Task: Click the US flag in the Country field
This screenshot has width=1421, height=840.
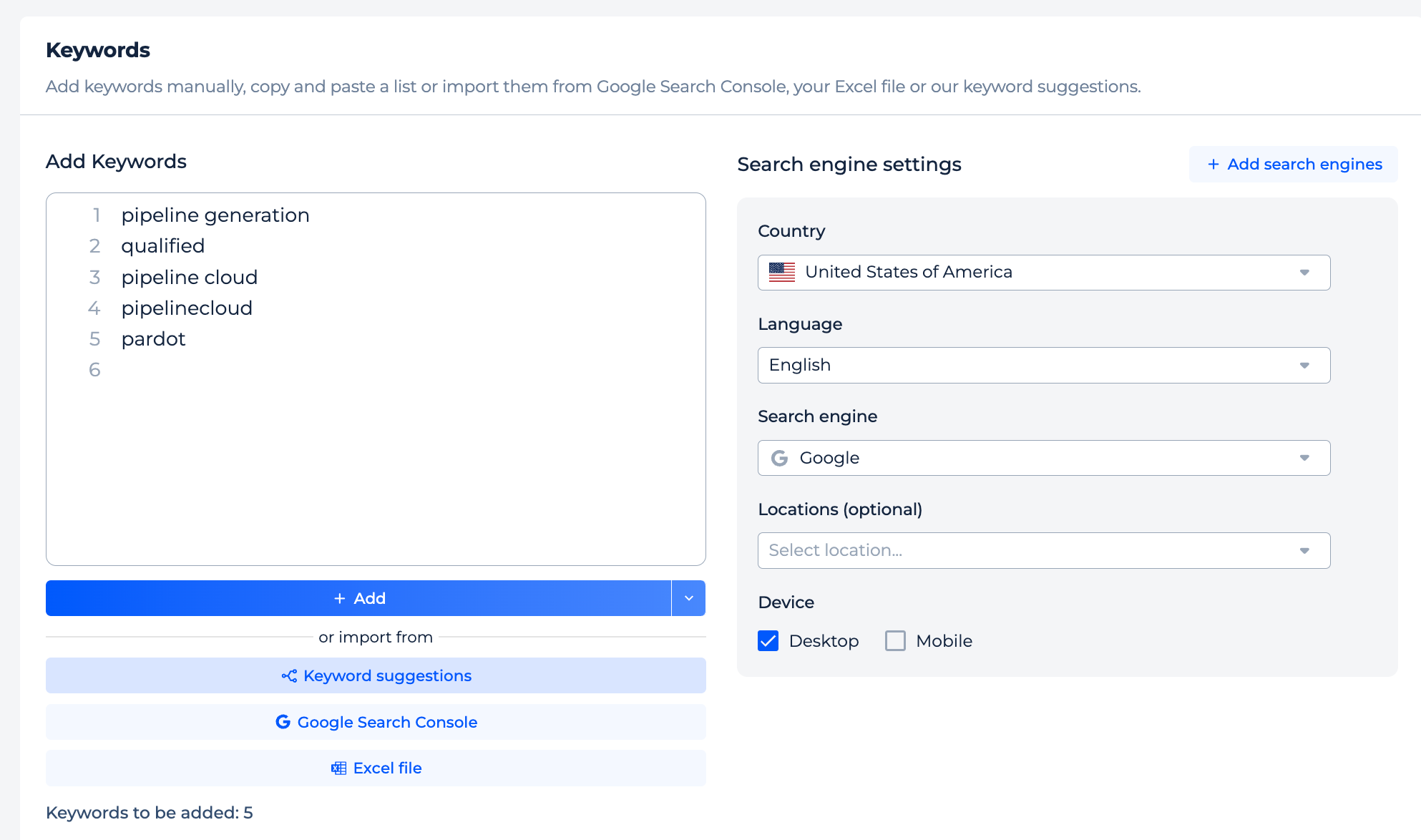Action: coord(782,272)
